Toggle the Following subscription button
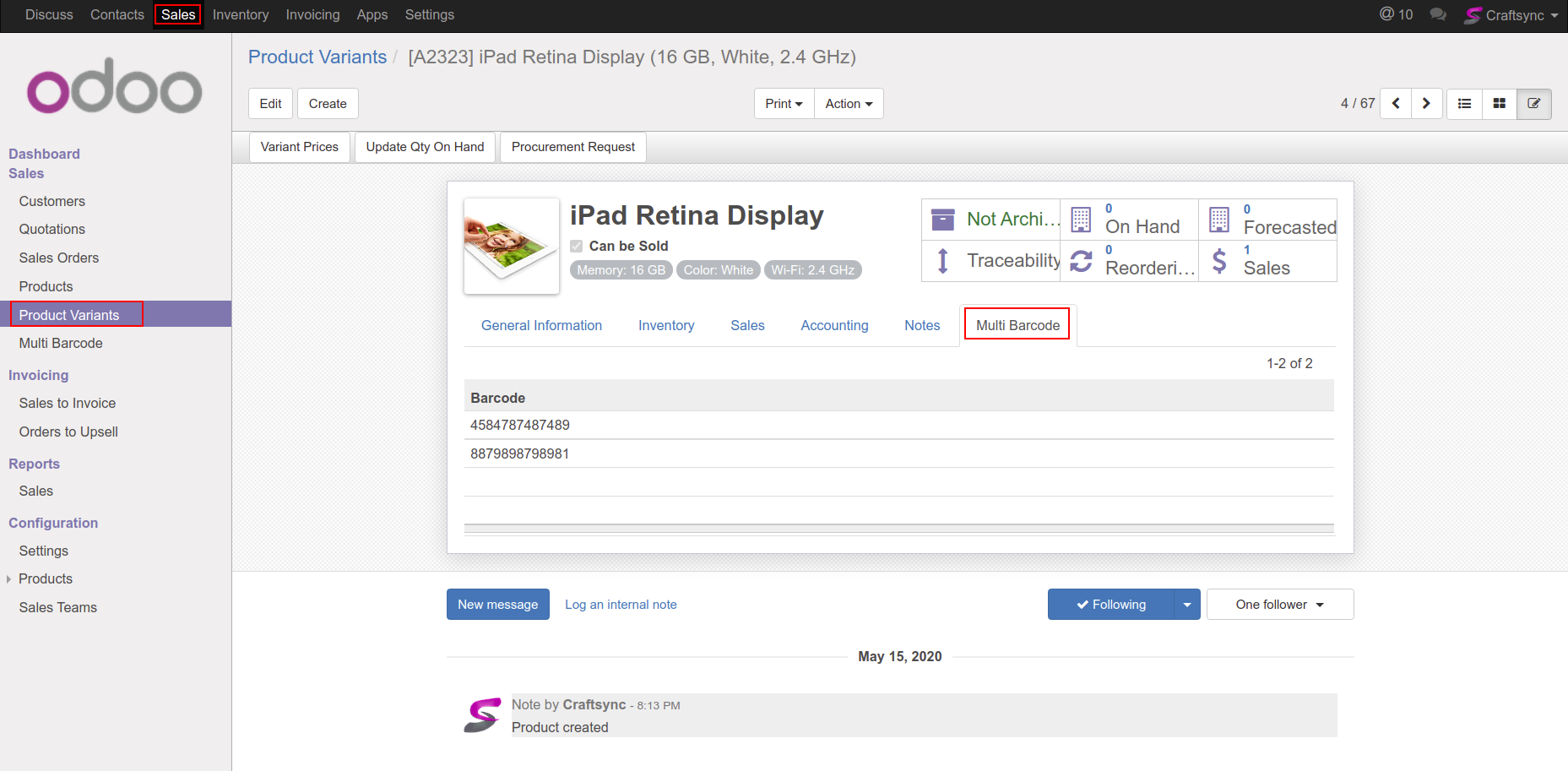 1110,605
